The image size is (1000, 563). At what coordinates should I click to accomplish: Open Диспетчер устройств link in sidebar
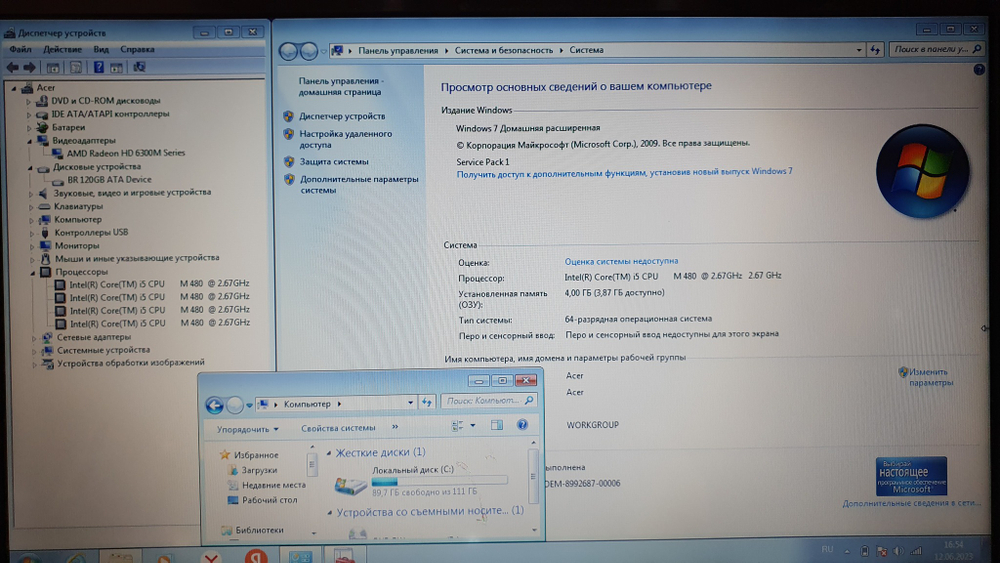coord(342,117)
